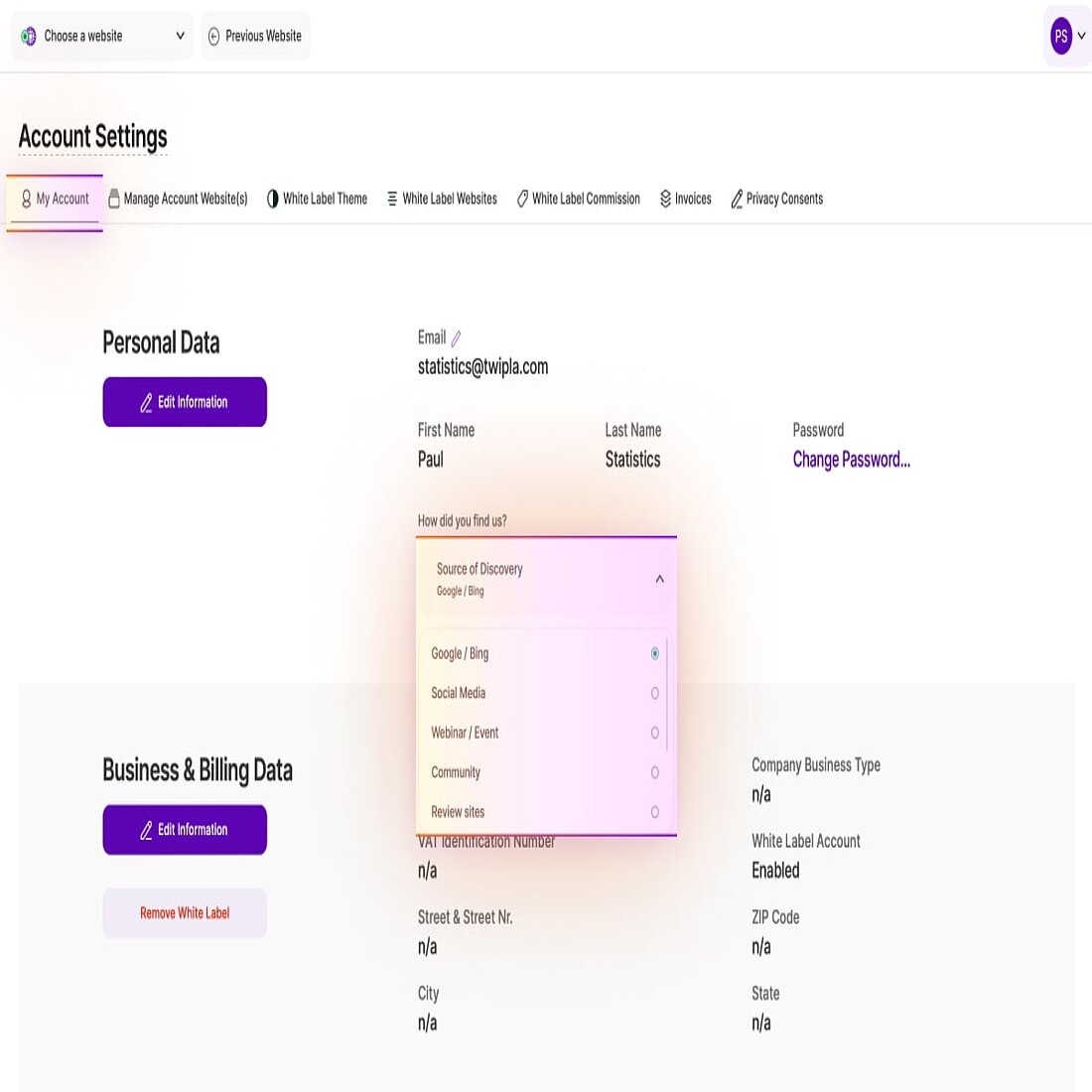
Task: Click the browser icon beside Manage Account Website(s)
Action: (114, 198)
